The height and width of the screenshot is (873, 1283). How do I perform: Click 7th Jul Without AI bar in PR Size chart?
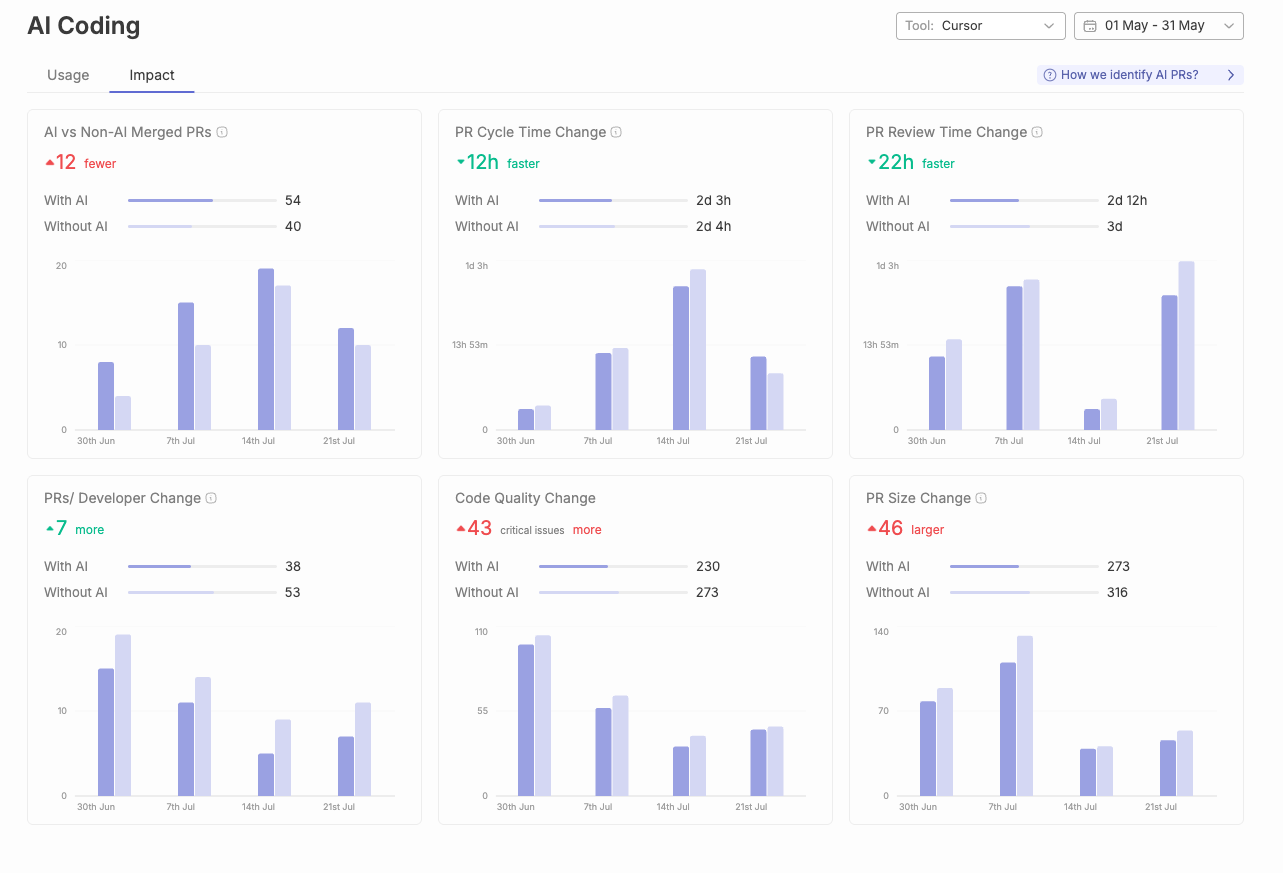click(1025, 716)
